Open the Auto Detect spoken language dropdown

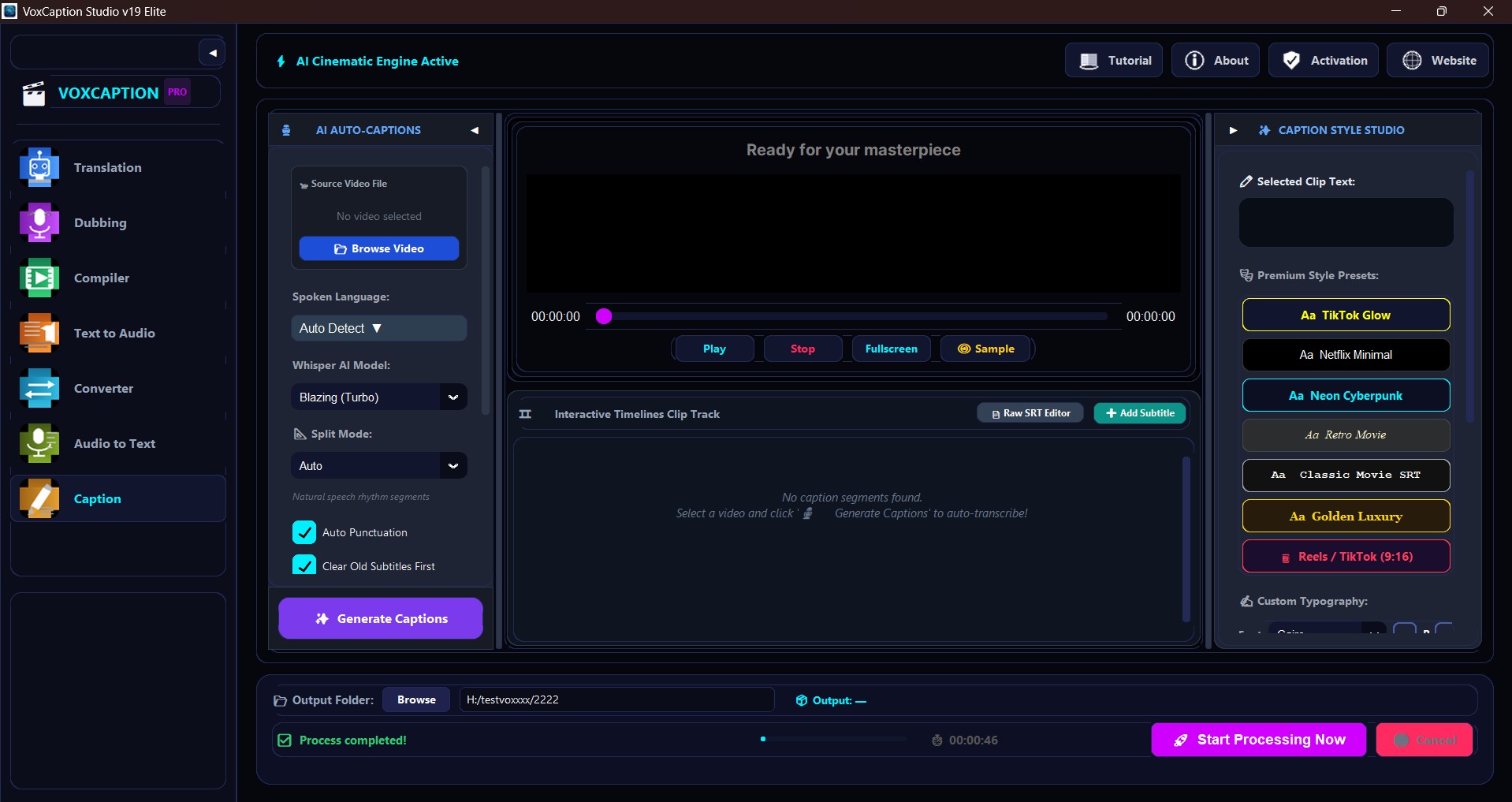click(x=379, y=328)
